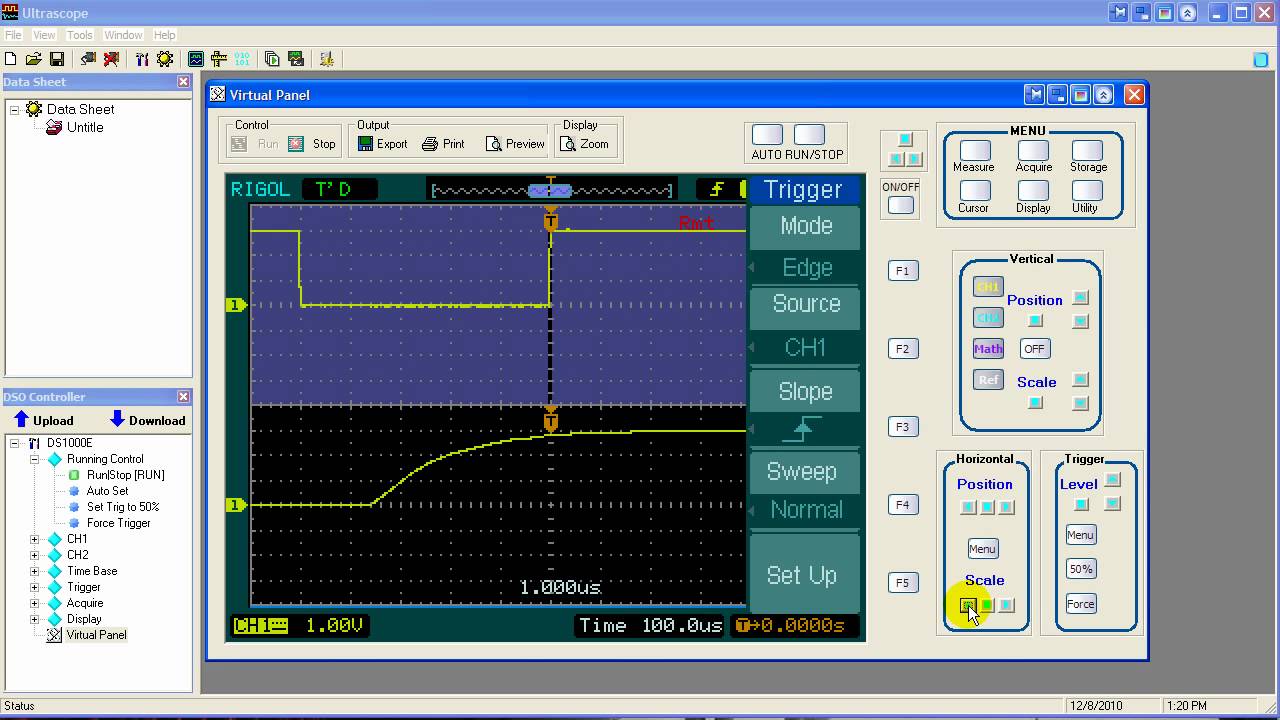Toggle CH2 channel button in Vertical section
This screenshot has width=1280, height=720.
point(988,318)
